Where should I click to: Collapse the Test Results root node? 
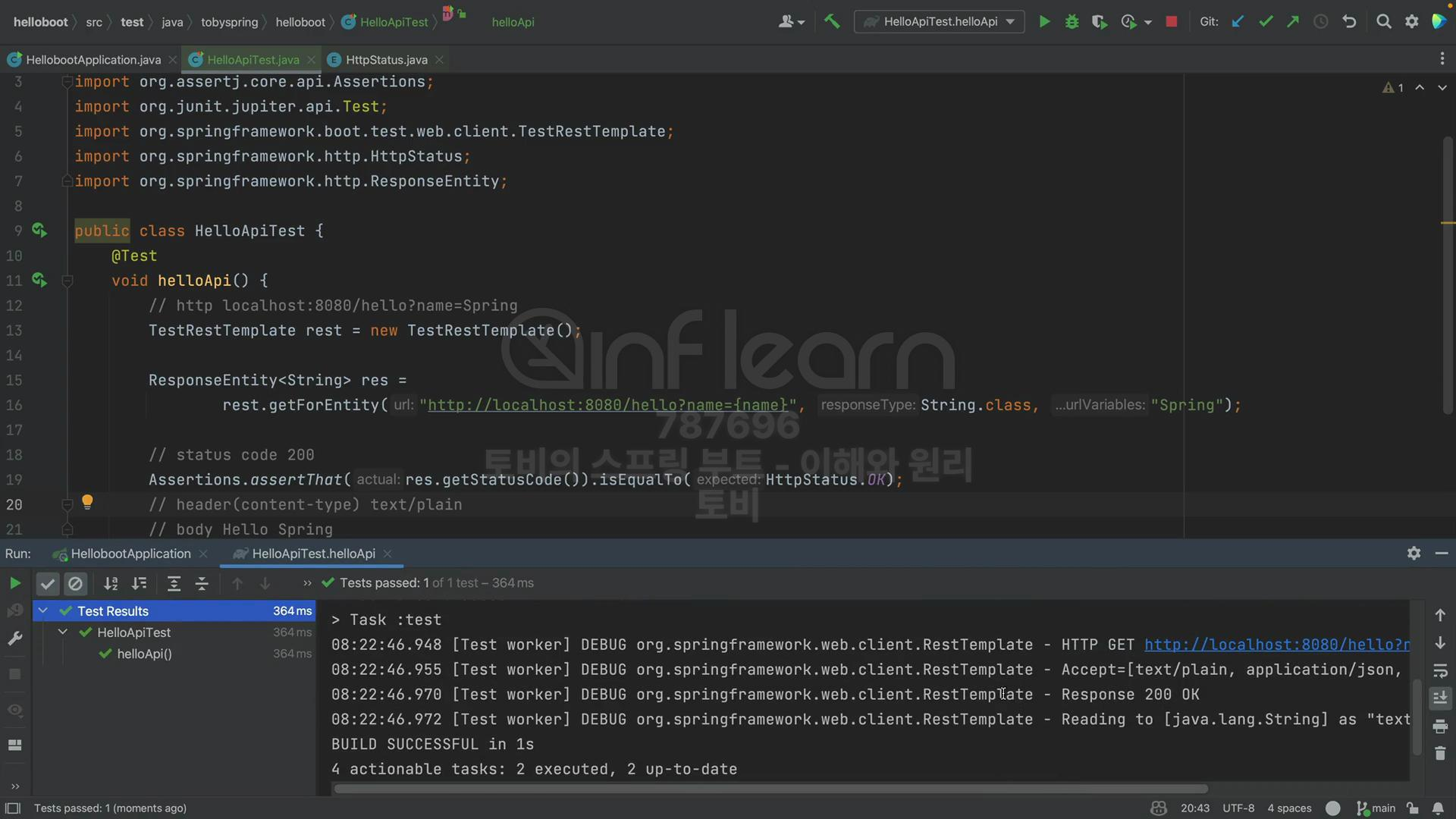(x=43, y=610)
